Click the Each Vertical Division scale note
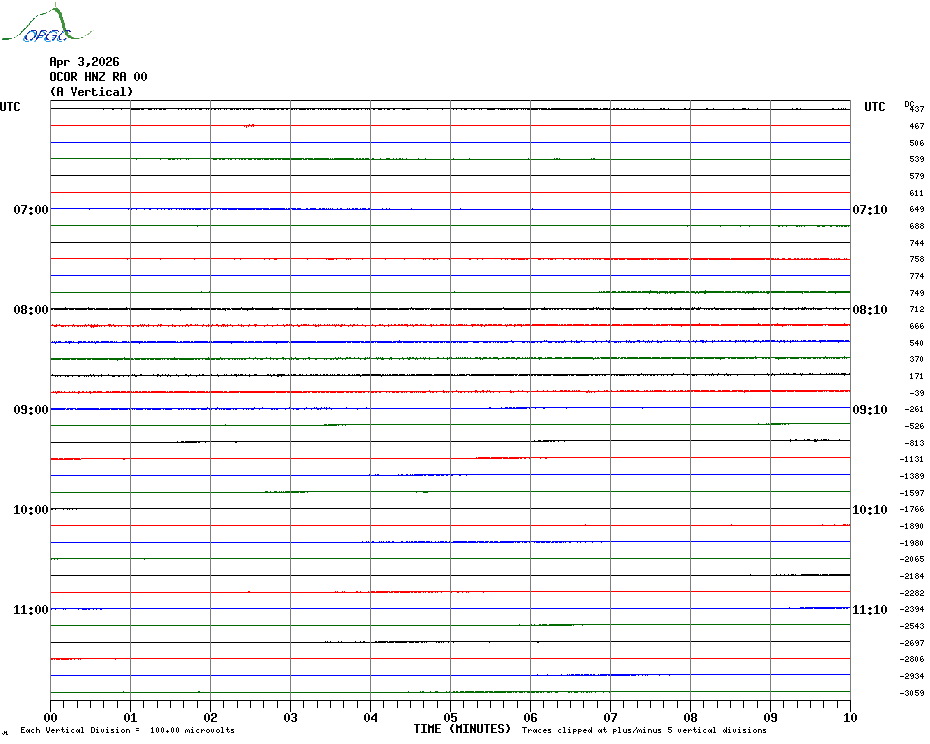Viewport: 930px width, 744px height. coord(127,730)
